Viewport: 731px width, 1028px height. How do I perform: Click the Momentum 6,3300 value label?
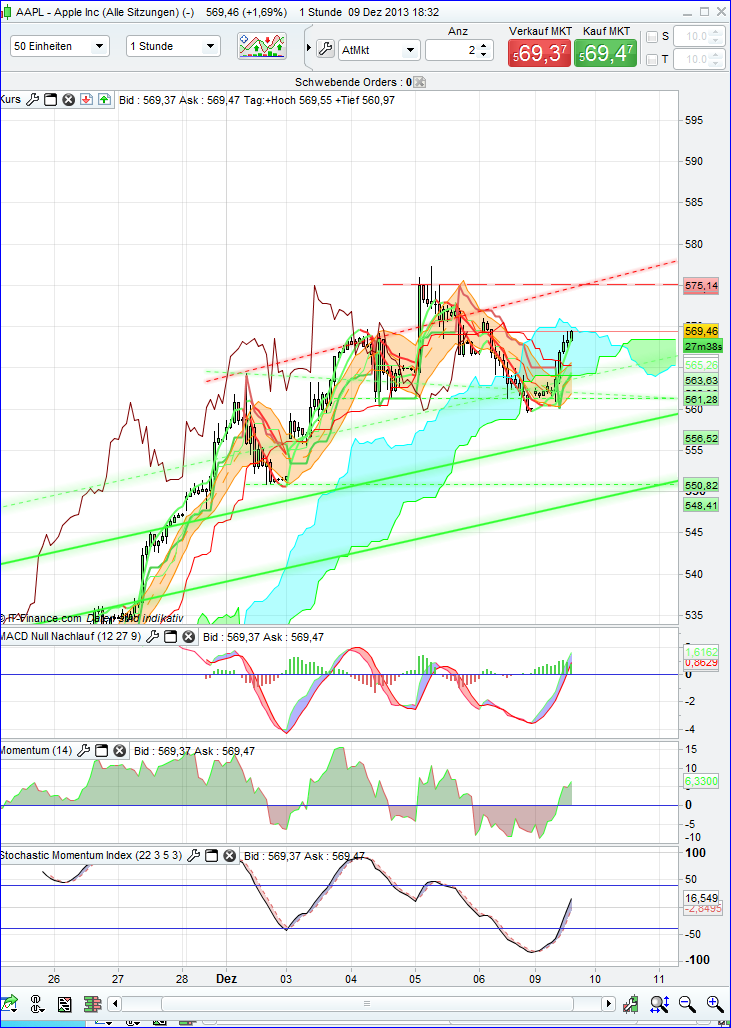[x=703, y=781]
